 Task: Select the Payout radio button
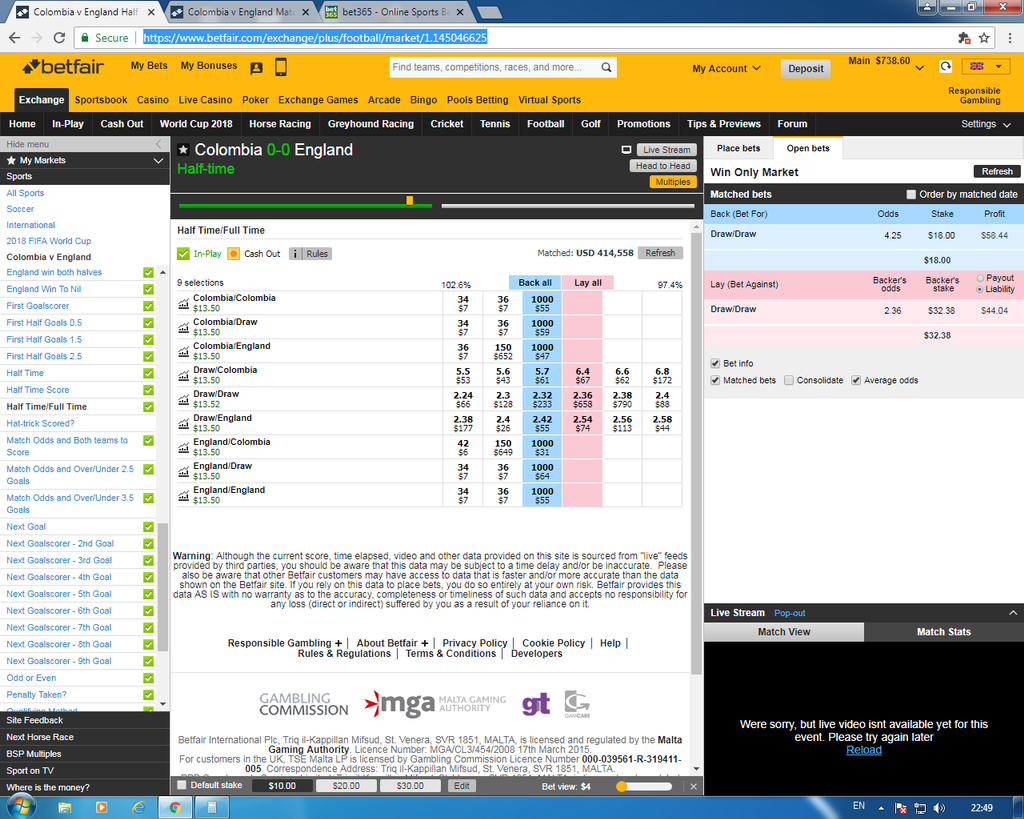pyautogui.click(x=980, y=278)
